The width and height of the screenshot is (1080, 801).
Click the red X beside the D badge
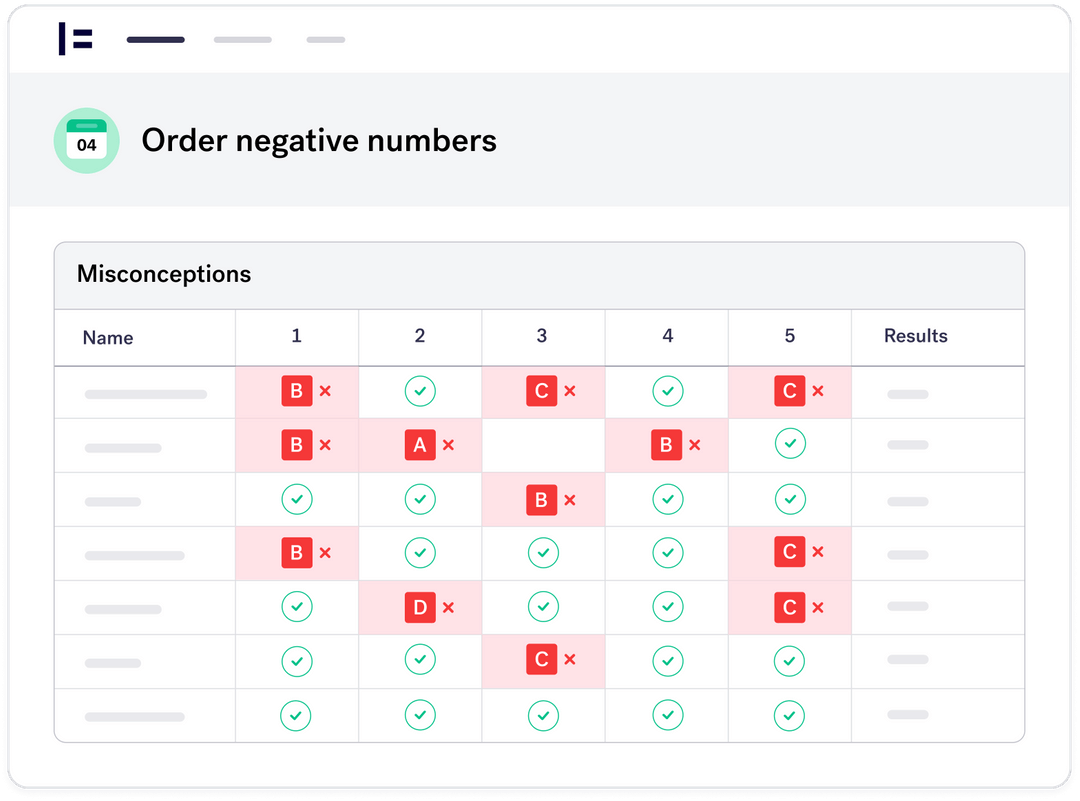[448, 607]
